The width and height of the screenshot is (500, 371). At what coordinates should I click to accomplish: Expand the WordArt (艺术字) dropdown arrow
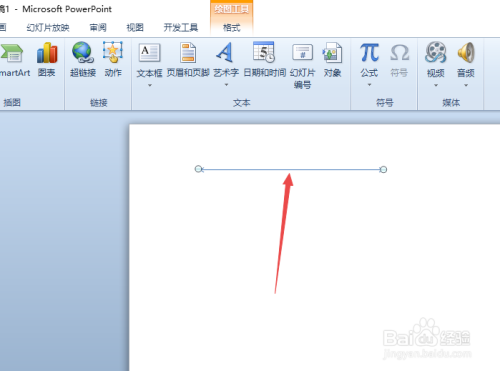click(x=226, y=85)
